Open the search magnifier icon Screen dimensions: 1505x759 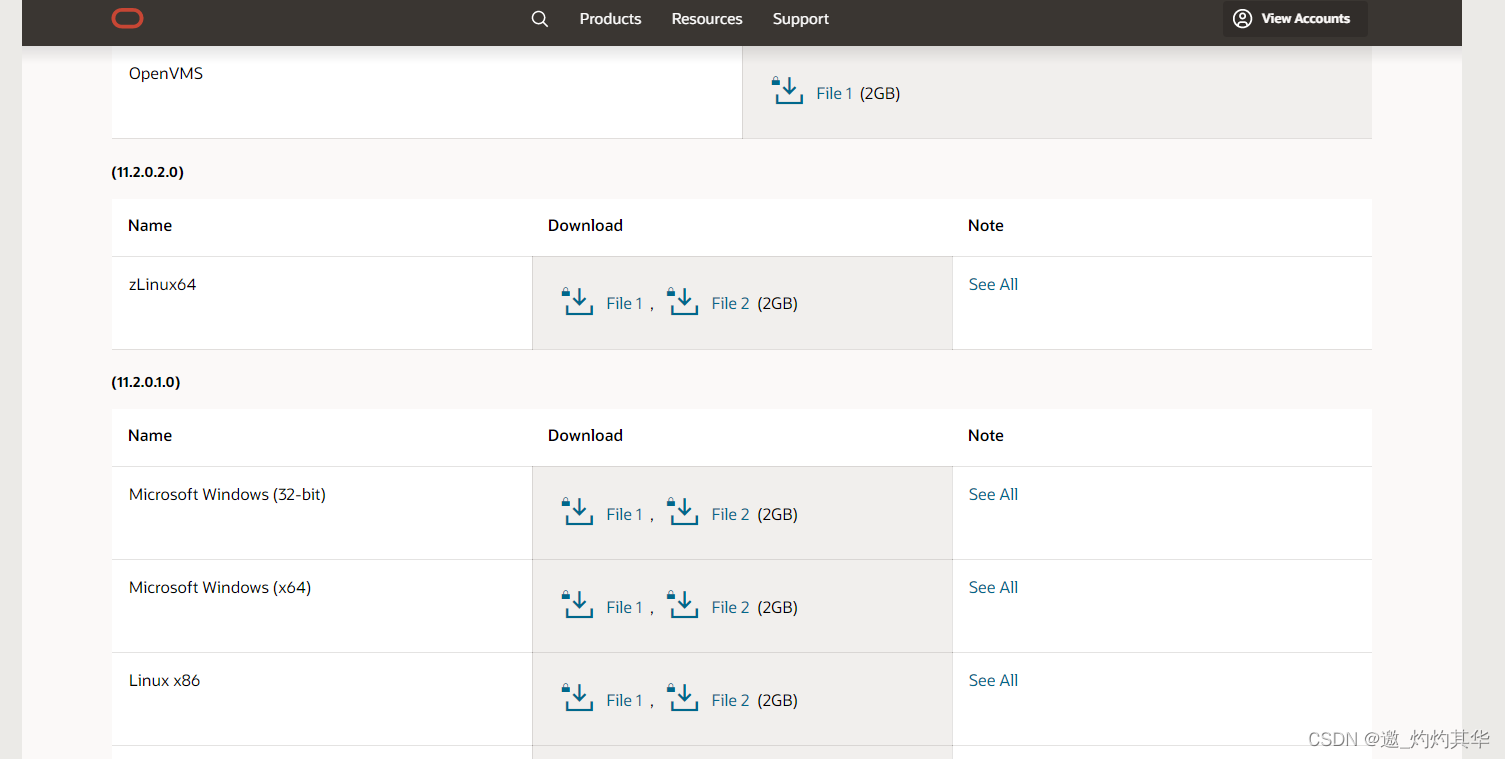pyautogui.click(x=540, y=19)
